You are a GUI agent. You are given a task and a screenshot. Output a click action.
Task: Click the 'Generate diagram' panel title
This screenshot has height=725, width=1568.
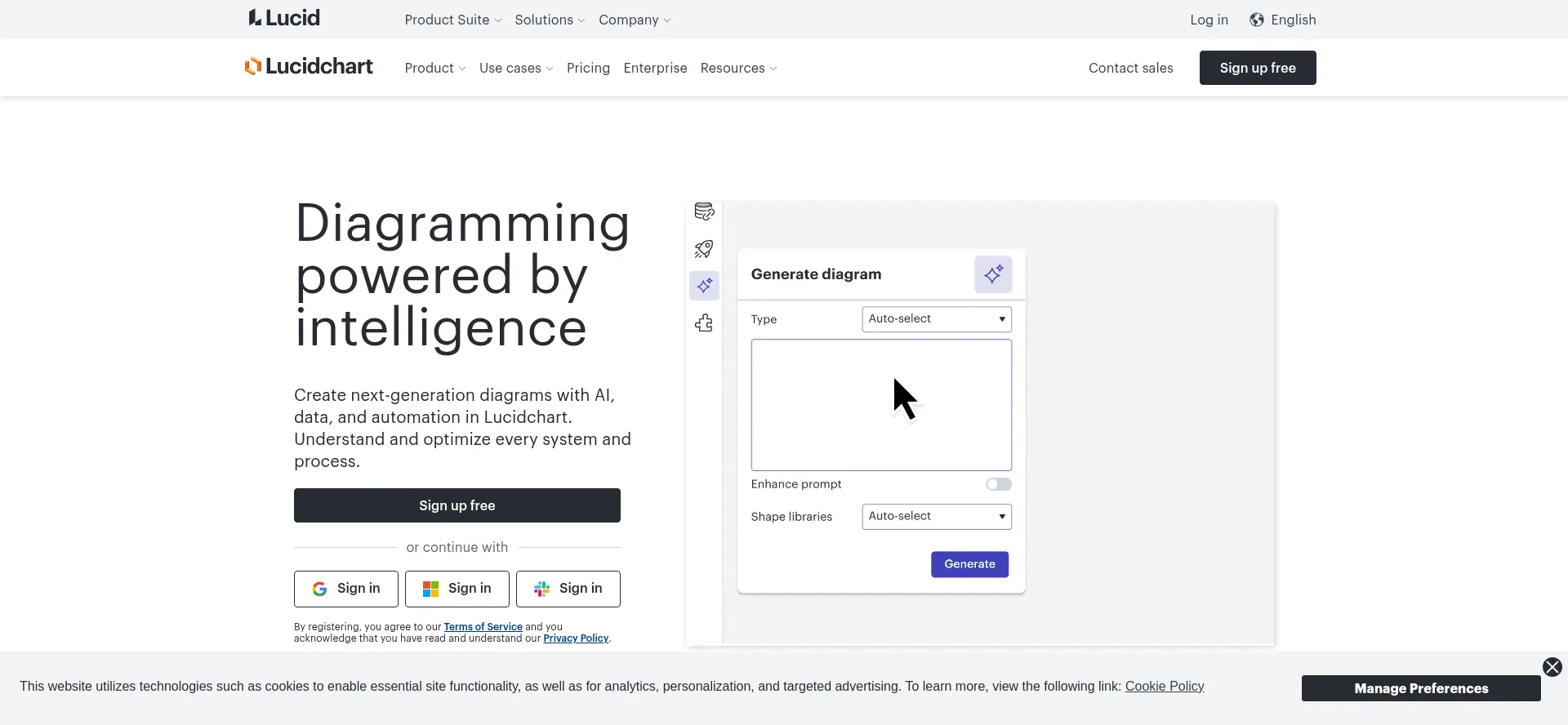pos(816,274)
